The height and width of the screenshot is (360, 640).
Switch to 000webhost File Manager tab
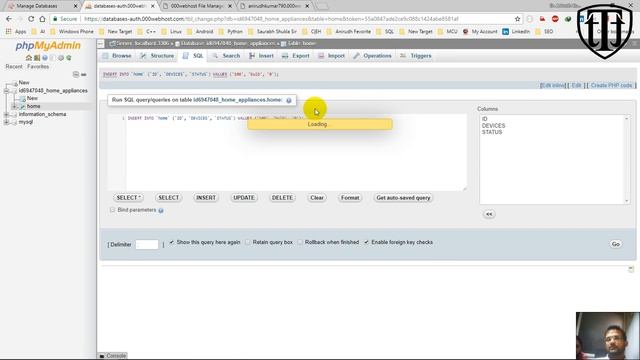[197, 6]
